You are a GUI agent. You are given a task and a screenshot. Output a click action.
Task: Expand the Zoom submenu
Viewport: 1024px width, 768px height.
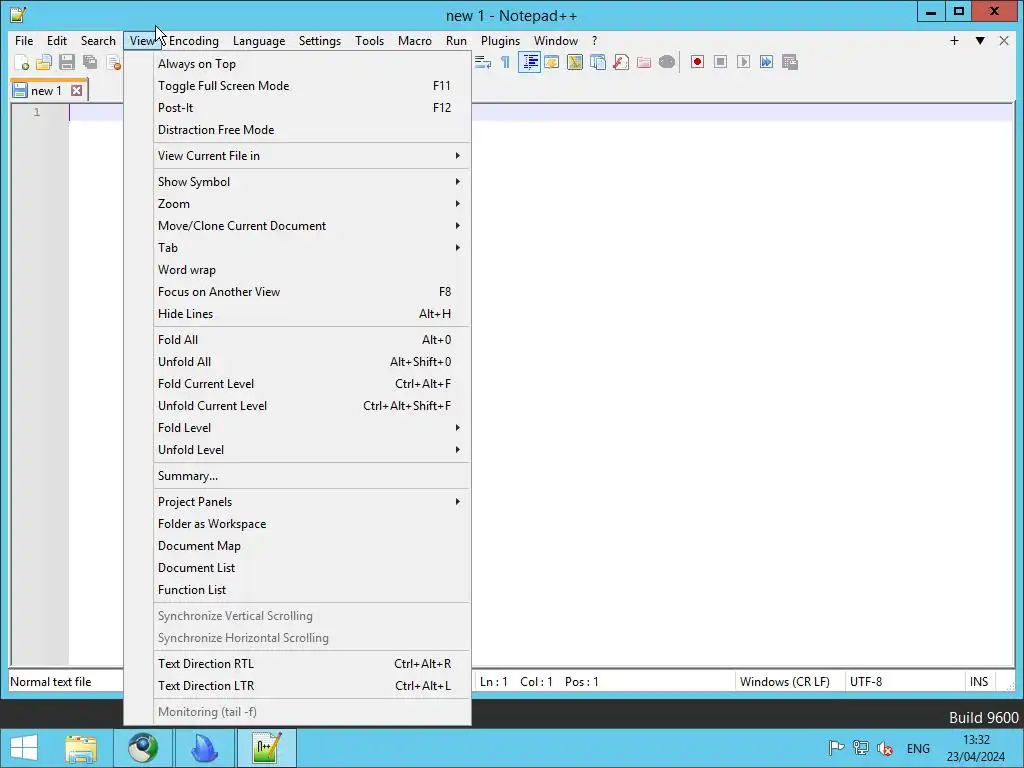(x=312, y=204)
